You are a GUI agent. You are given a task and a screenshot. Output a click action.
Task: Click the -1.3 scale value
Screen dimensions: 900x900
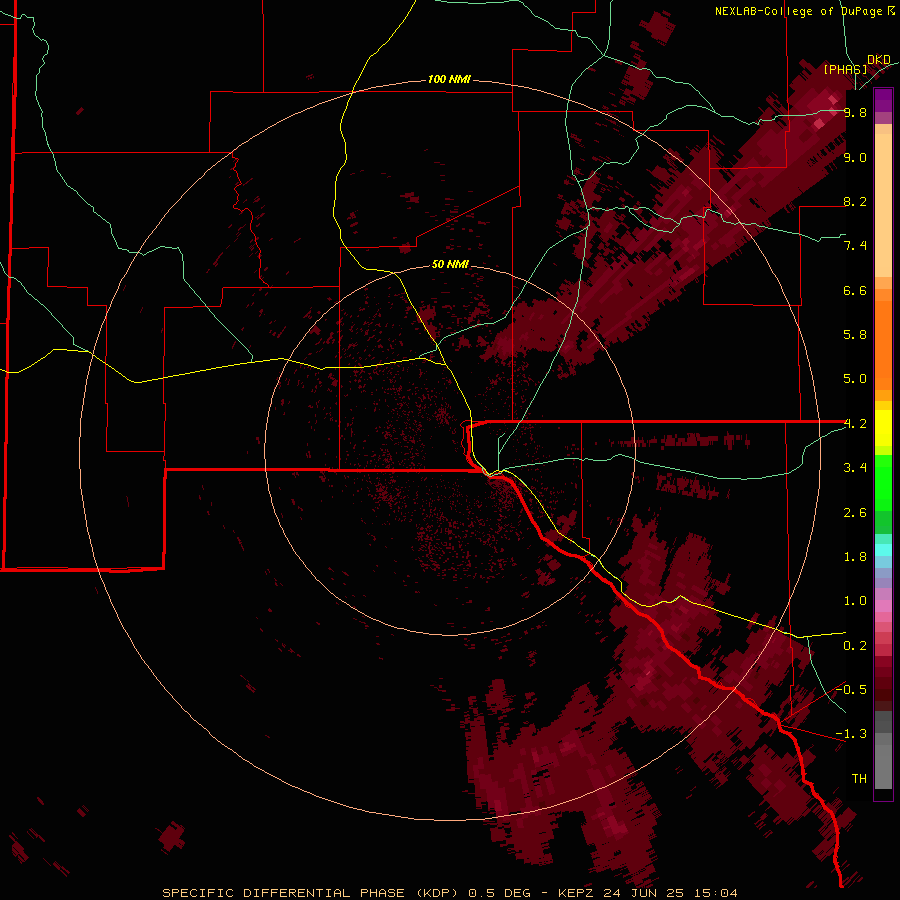(x=852, y=734)
